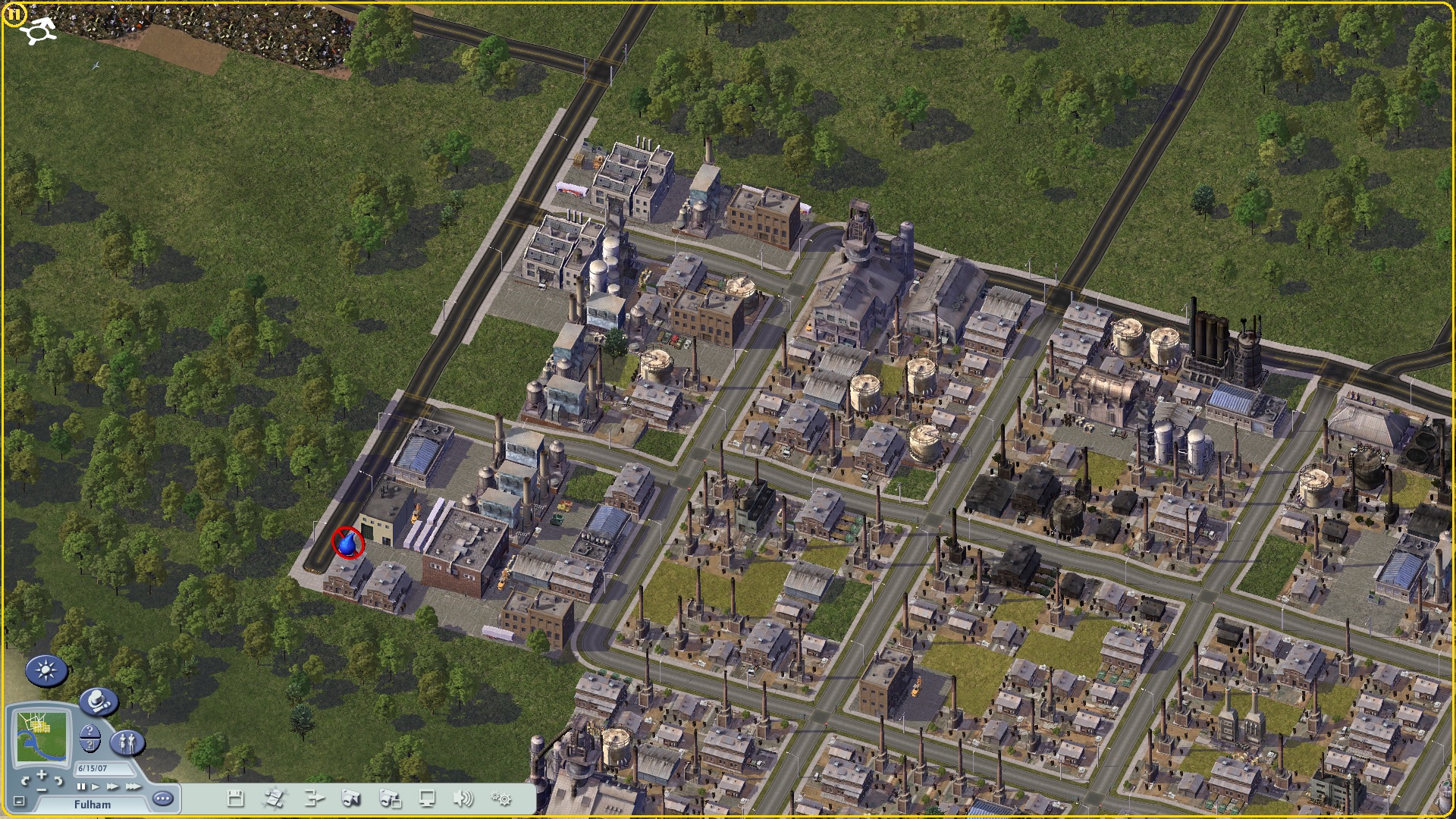Zoom in with the plus button
Screen dimensions: 1456x819
(x=41, y=775)
